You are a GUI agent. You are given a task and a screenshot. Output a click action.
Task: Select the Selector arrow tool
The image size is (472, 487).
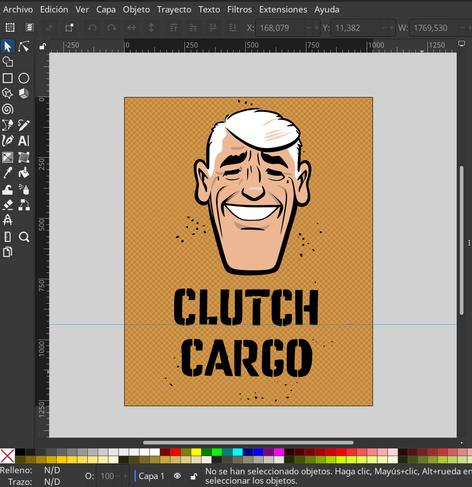(x=8, y=46)
